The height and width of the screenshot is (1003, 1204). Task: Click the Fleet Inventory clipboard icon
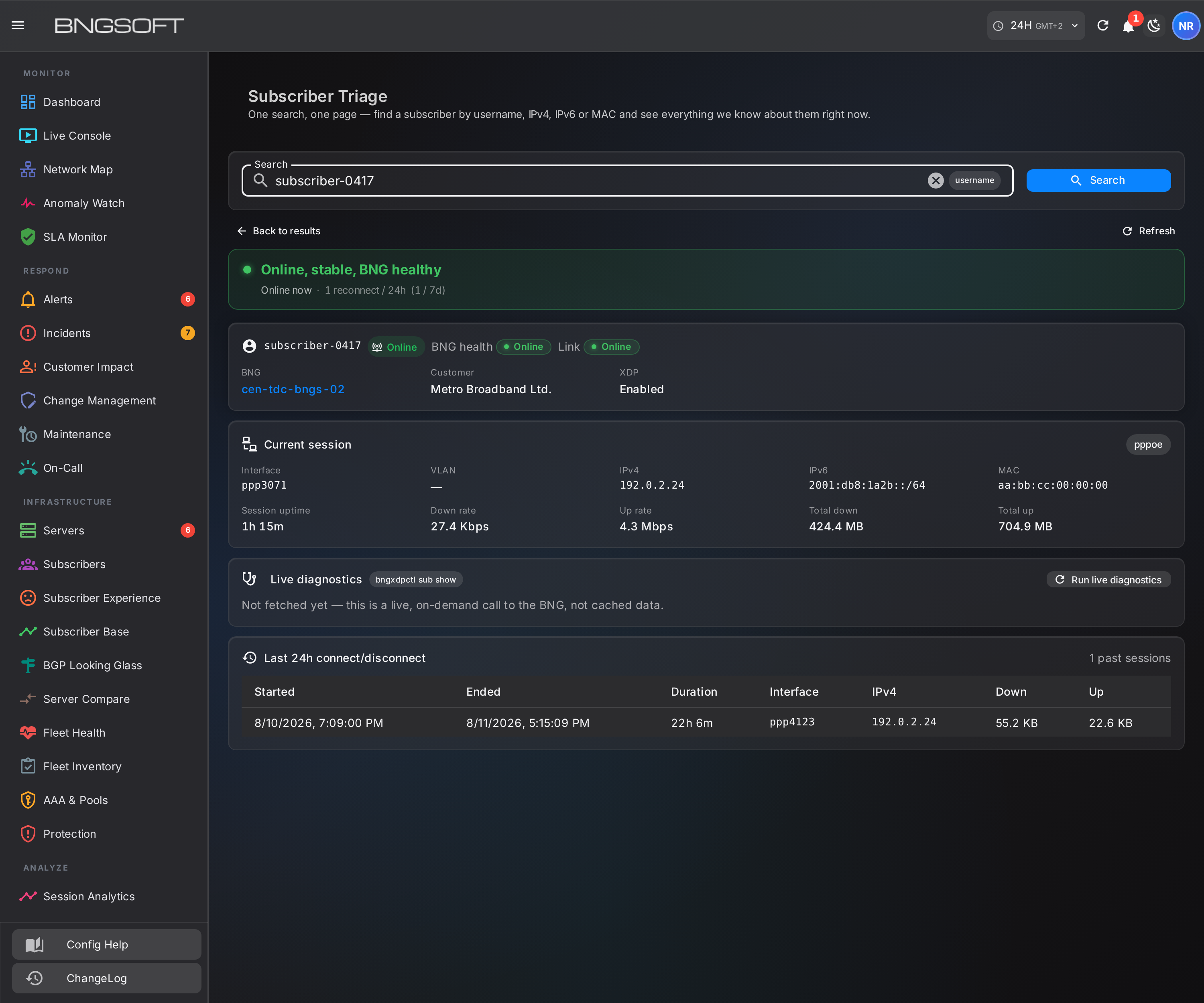click(28, 766)
